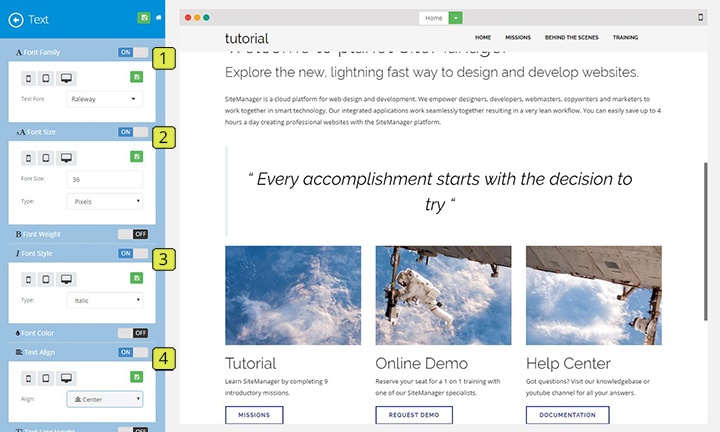720x432 pixels.
Task: Click the Help Center heading
Action: (568, 364)
